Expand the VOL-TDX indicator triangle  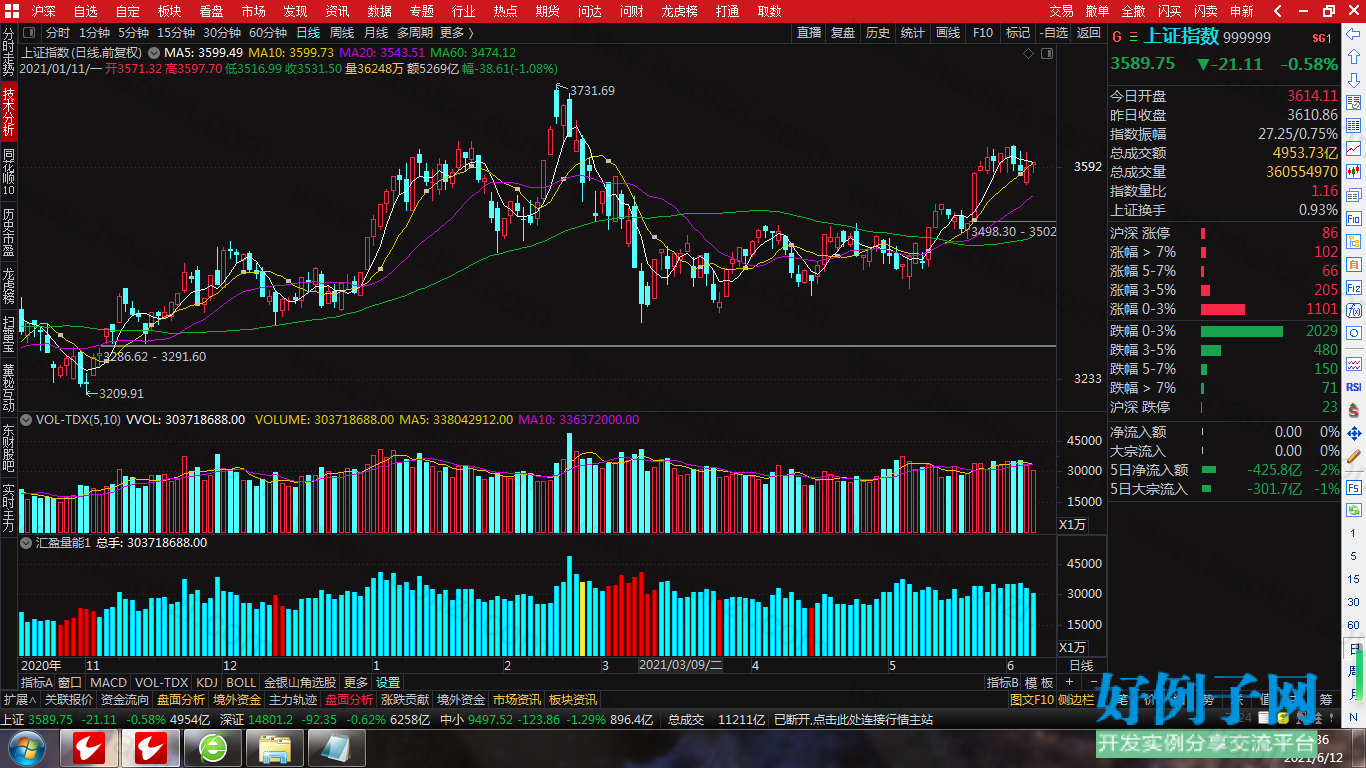[27, 419]
